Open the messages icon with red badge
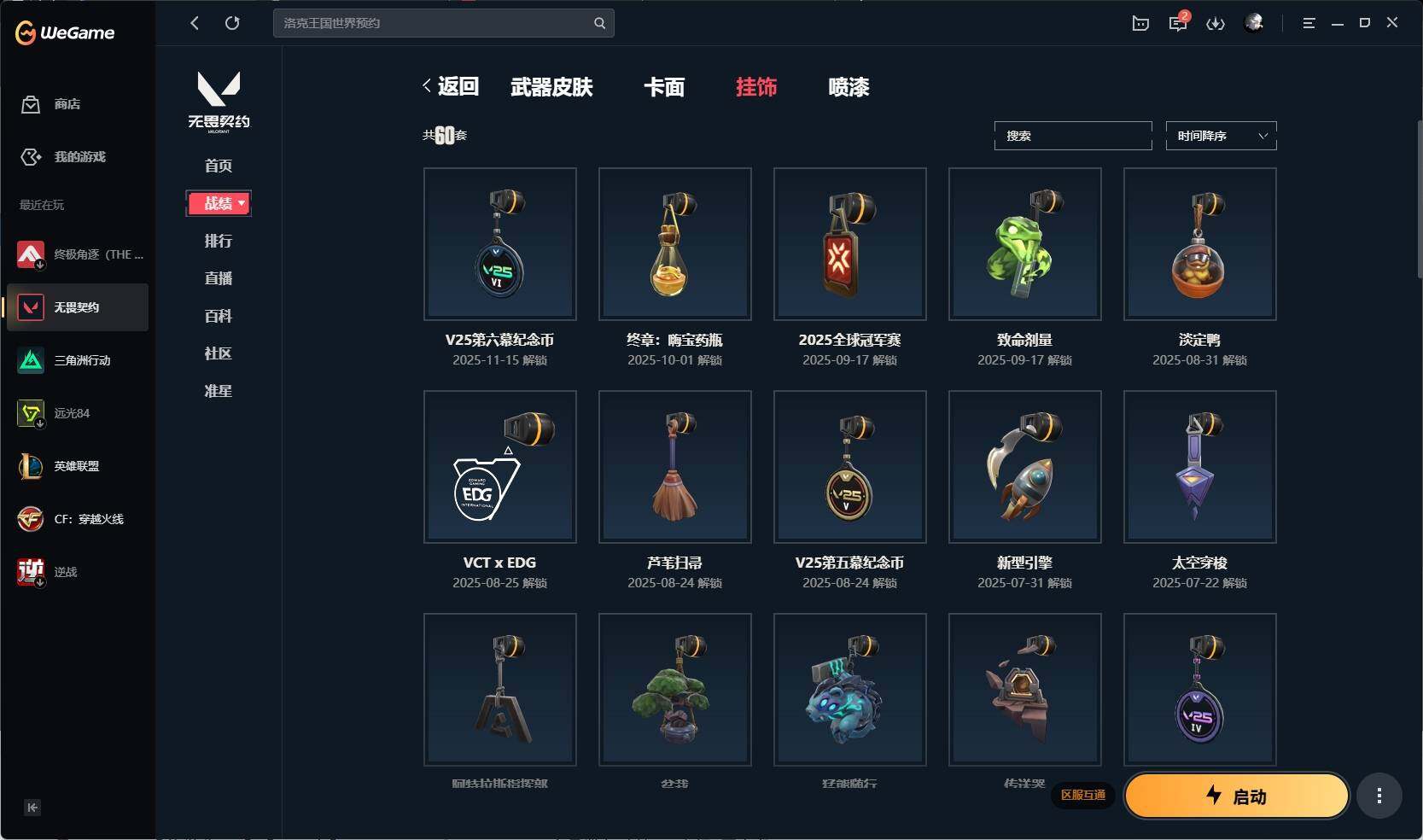This screenshot has height=840, width=1423. (x=1179, y=22)
